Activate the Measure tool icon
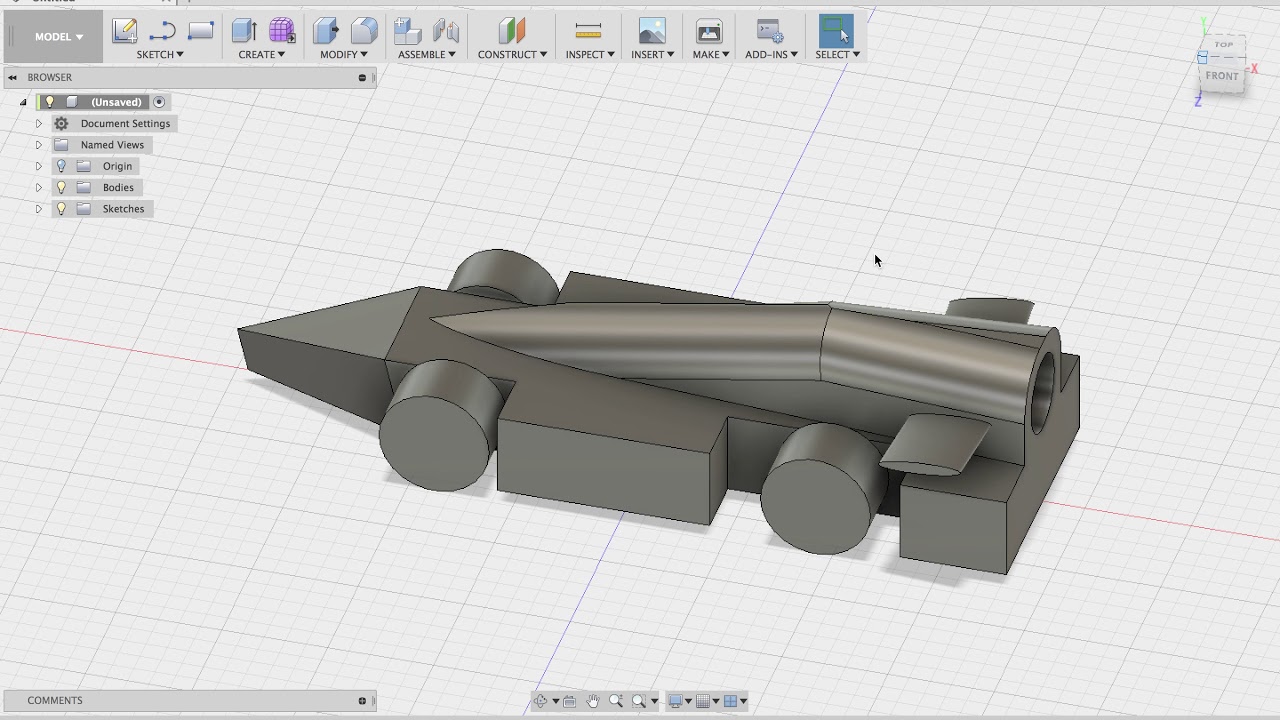The width and height of the screenshot is (1280, 720). pos(589,31)
